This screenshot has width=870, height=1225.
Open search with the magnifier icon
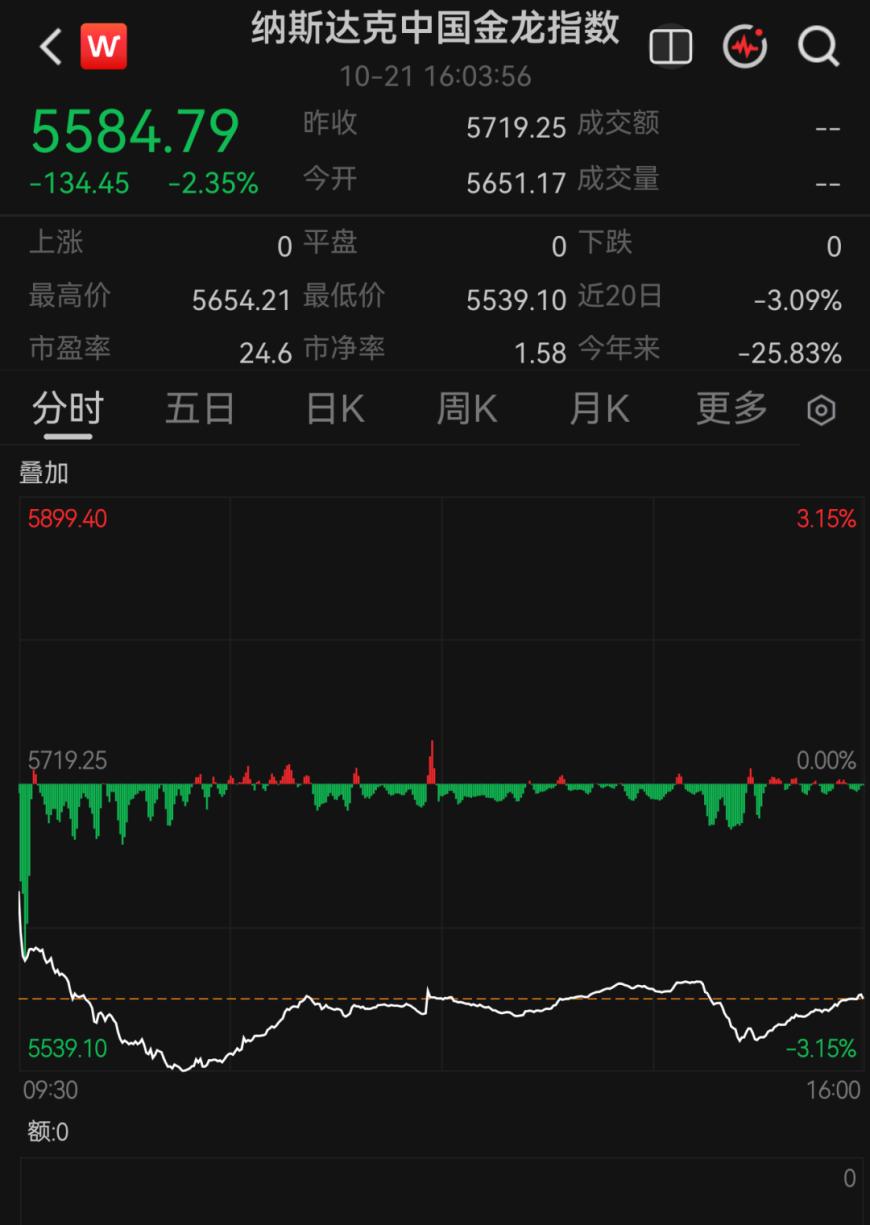(818, 46)
